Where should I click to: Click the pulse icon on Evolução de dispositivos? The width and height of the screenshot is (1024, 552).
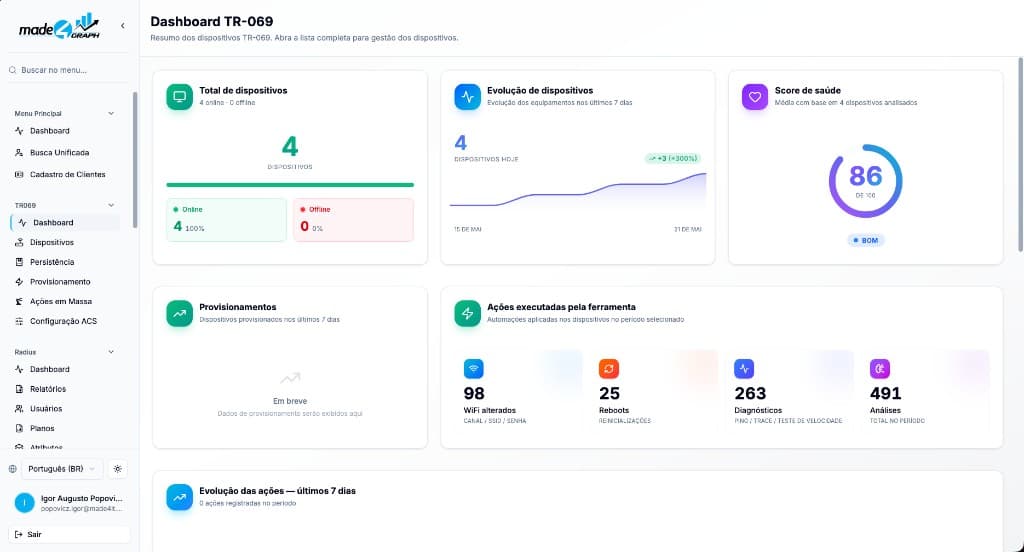click(x=468, y=97)
